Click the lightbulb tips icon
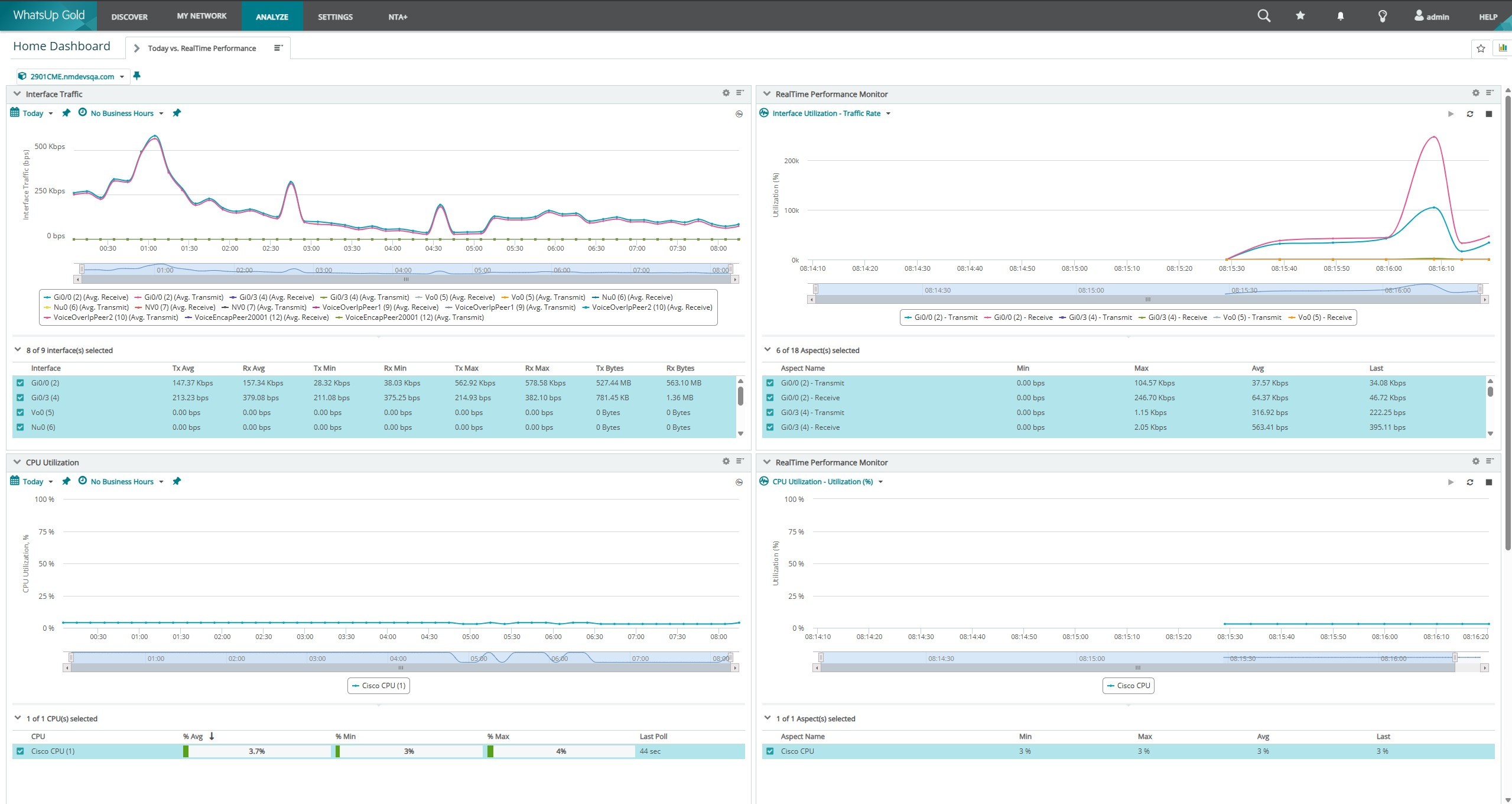Viewport: 1512px width, 804px height. (x=1382, y=17)
